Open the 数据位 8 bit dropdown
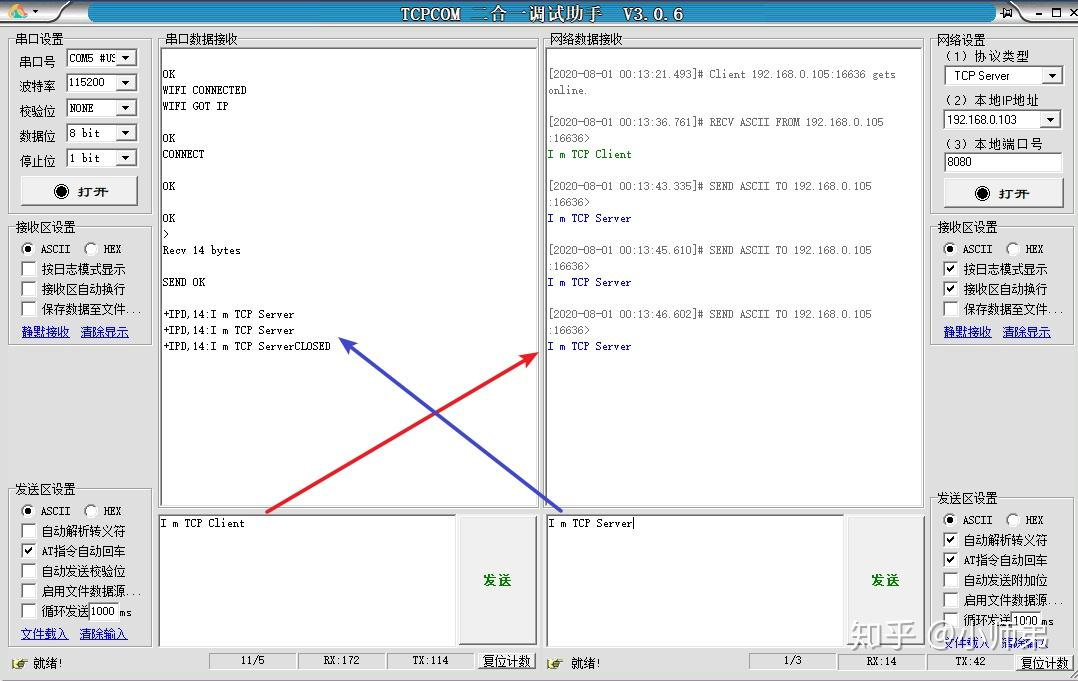 126,132
